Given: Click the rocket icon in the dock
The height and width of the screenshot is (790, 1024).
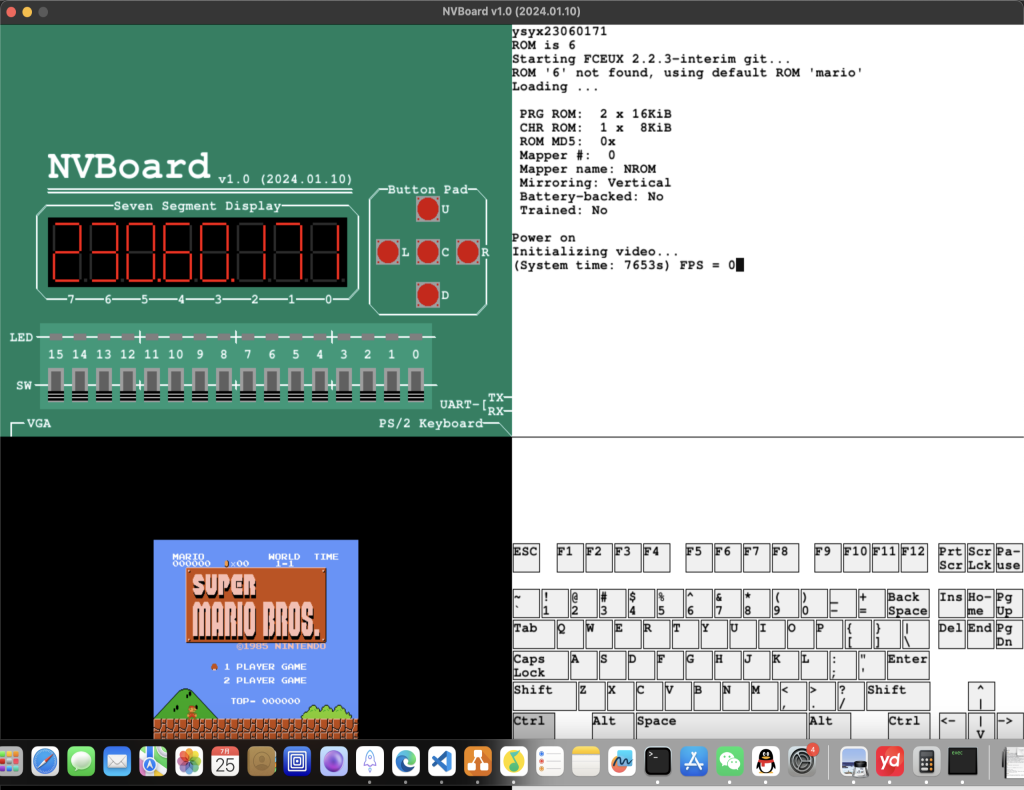Looking at the screenshot, I should 370,761.
